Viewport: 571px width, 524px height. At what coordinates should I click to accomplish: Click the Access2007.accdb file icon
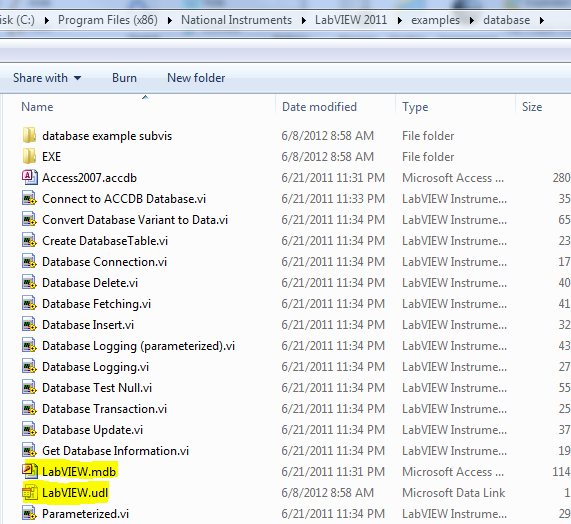[29, 178]
